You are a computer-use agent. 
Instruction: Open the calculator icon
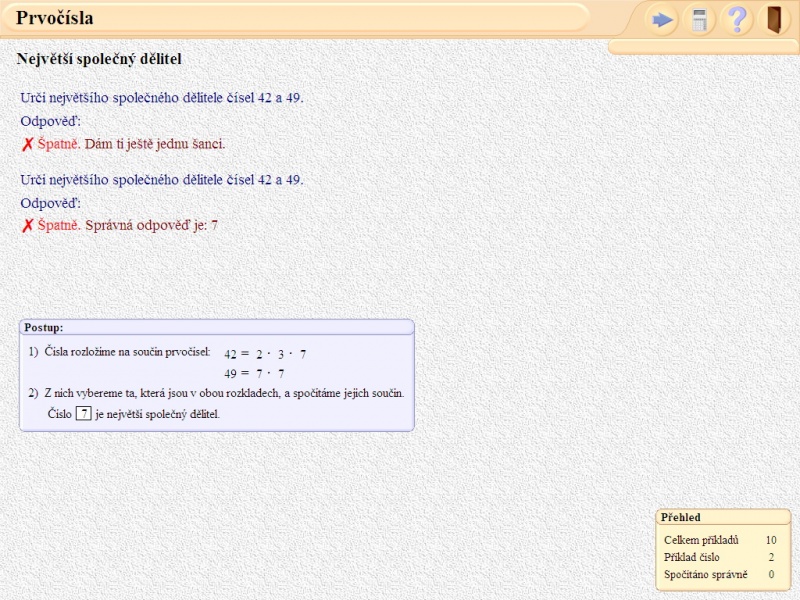click(x=699, y=20)
